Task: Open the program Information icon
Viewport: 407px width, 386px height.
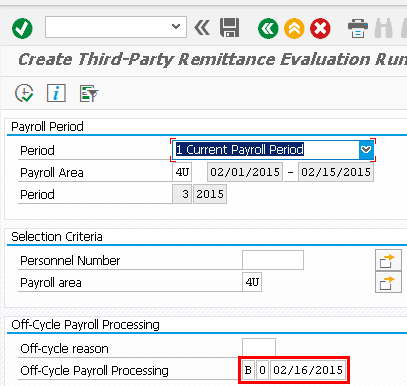Action: click(56, 93)
